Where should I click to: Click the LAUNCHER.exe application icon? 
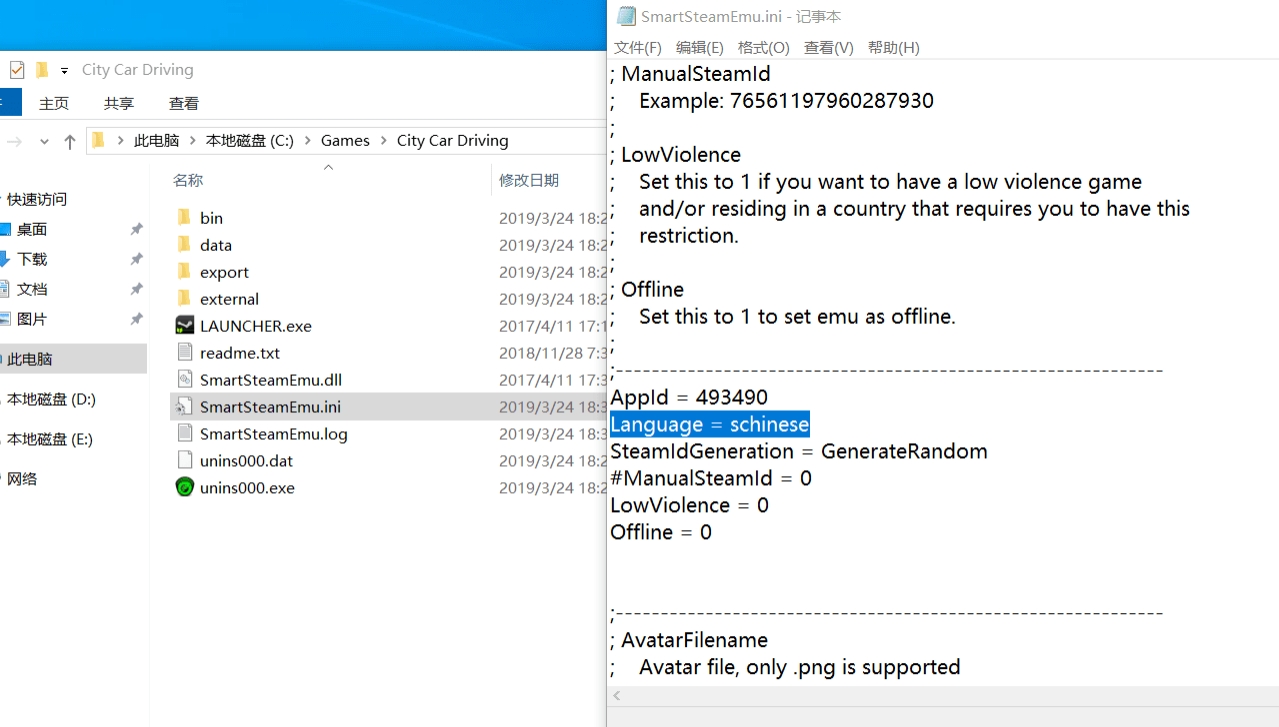click(x=184, y=325)
